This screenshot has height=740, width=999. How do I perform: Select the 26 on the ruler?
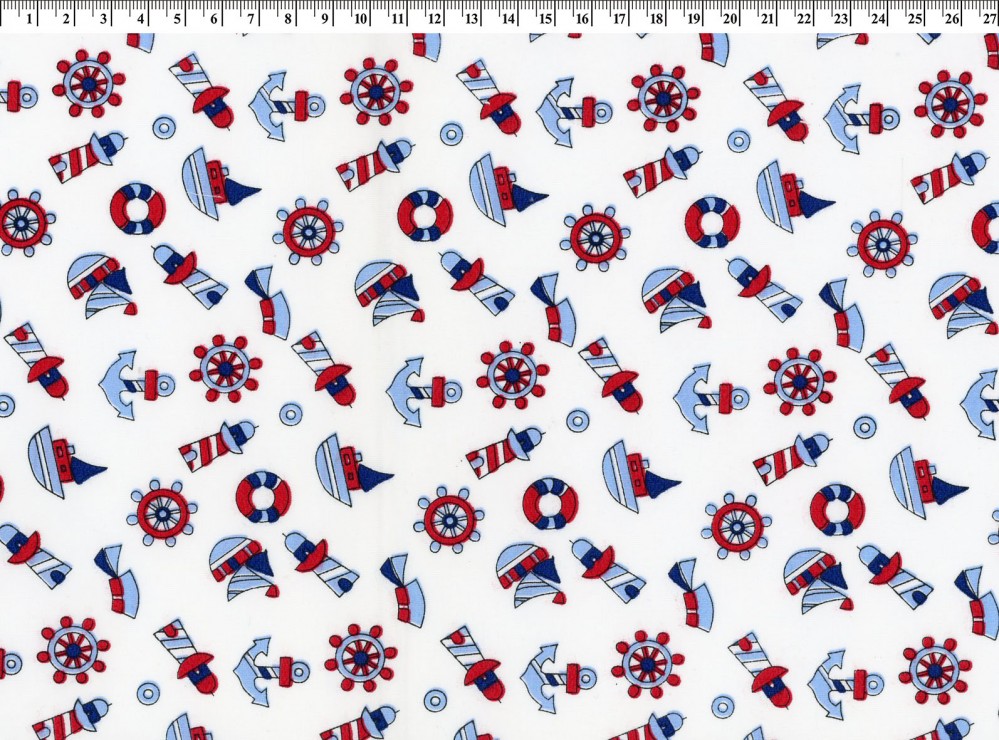[x=951, y=18]
